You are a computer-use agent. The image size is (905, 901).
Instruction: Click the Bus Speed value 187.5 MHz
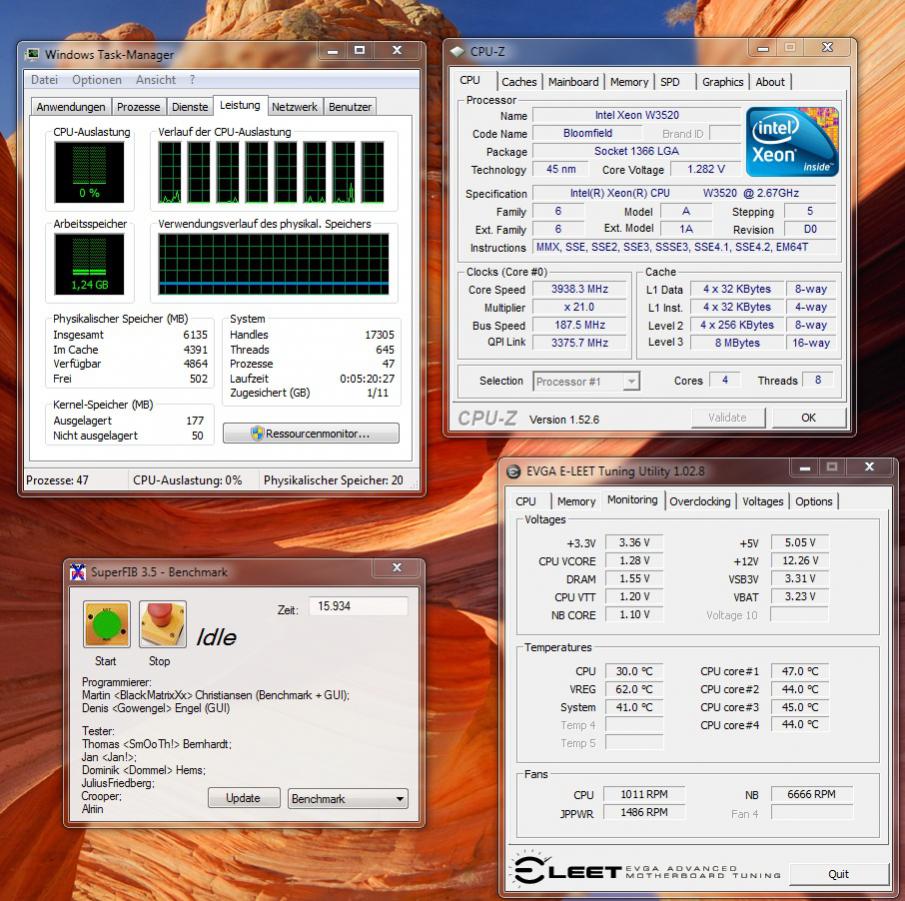(579, 325)
